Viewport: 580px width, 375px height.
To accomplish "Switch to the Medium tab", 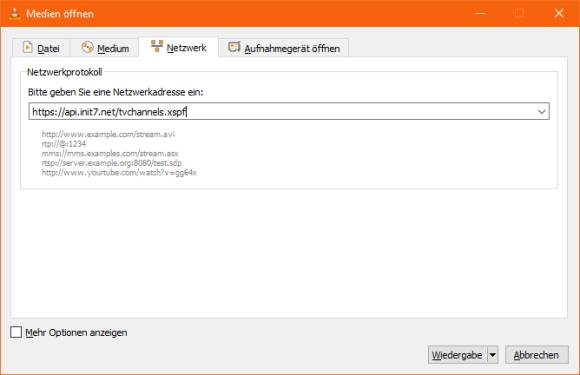I will 105,48.
